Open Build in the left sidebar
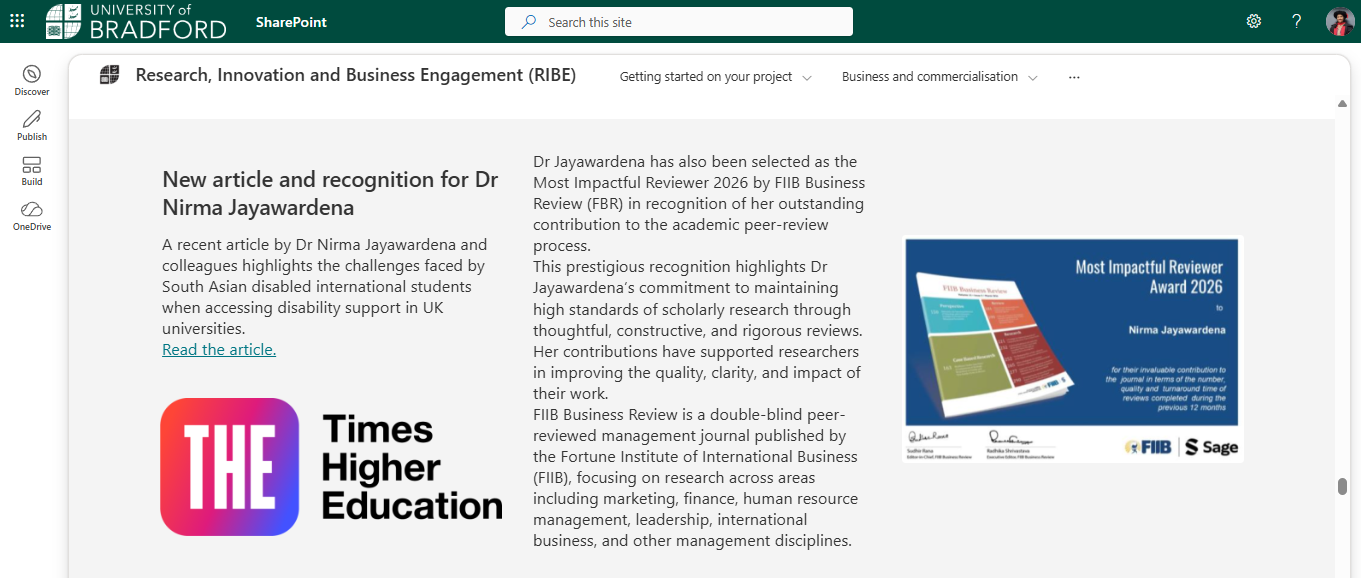This screenshot has height=578, width=1361. point(32,171)
